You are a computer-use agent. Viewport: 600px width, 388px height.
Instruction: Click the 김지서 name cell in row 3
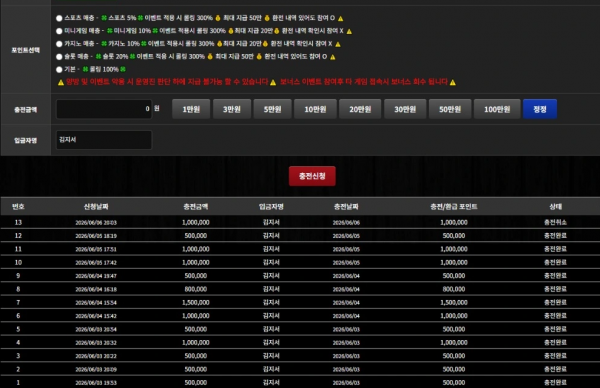coord(271,356)
